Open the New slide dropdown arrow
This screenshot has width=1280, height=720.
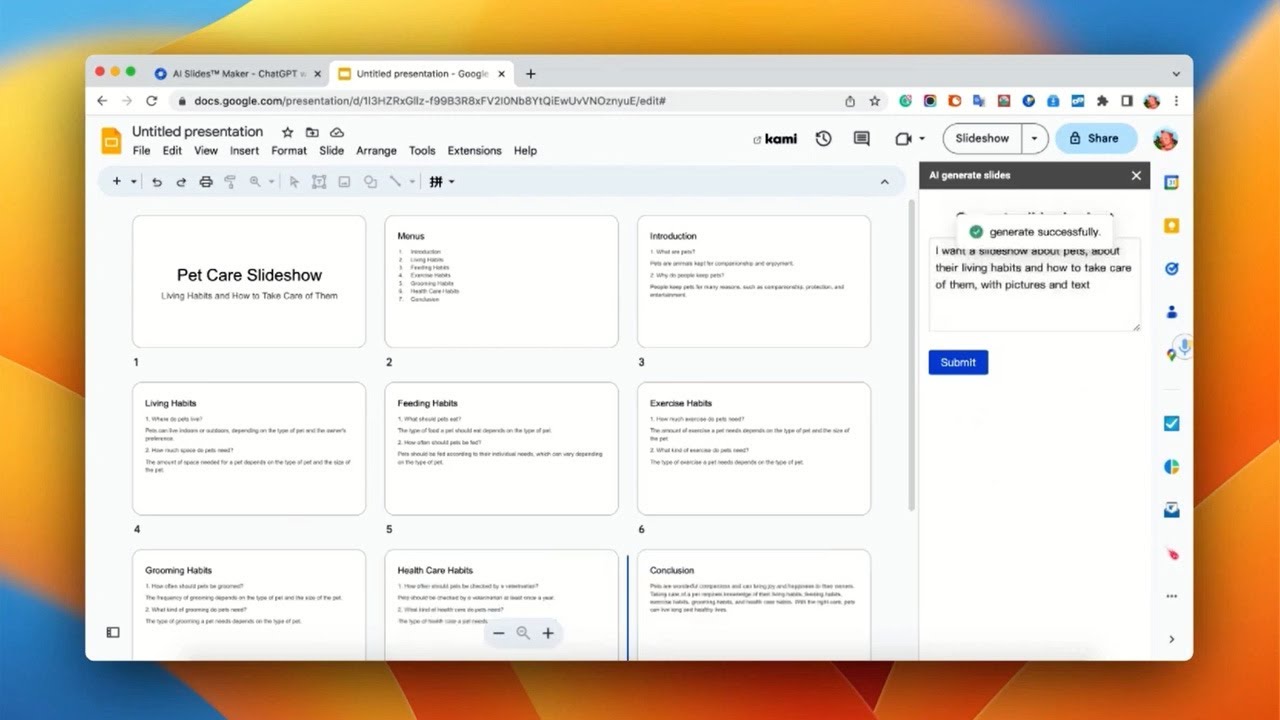point(133,181)
